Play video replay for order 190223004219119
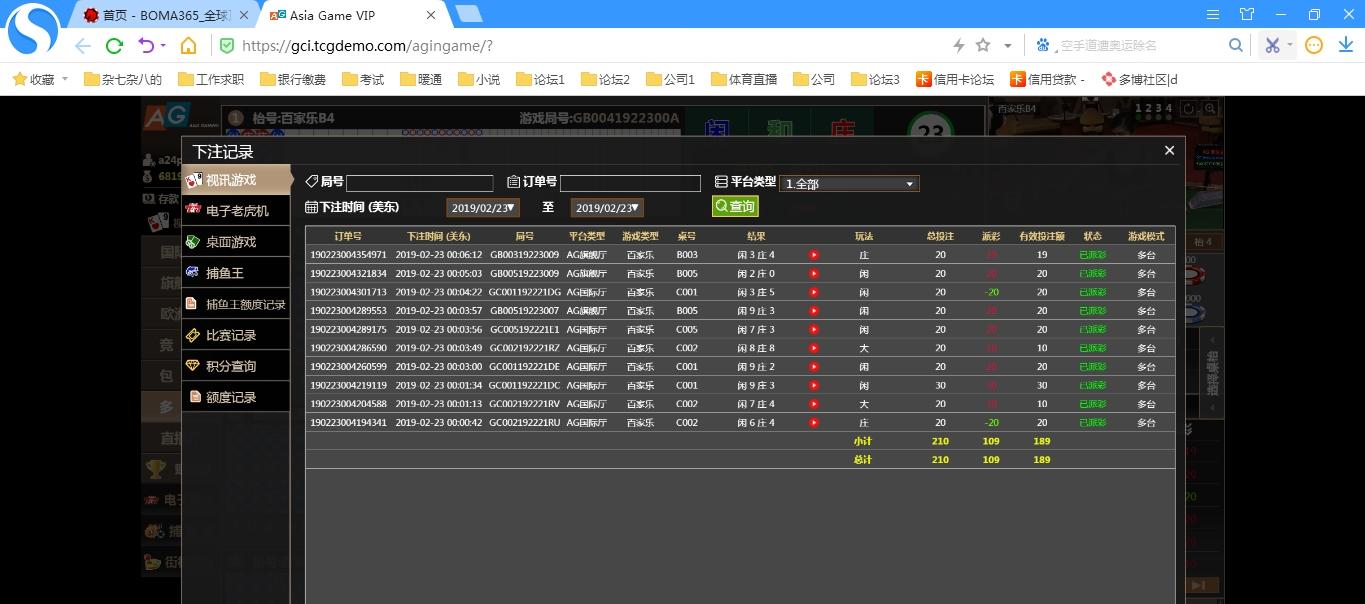The width and height of the screenshot is (1365, 604). (814, 385)
